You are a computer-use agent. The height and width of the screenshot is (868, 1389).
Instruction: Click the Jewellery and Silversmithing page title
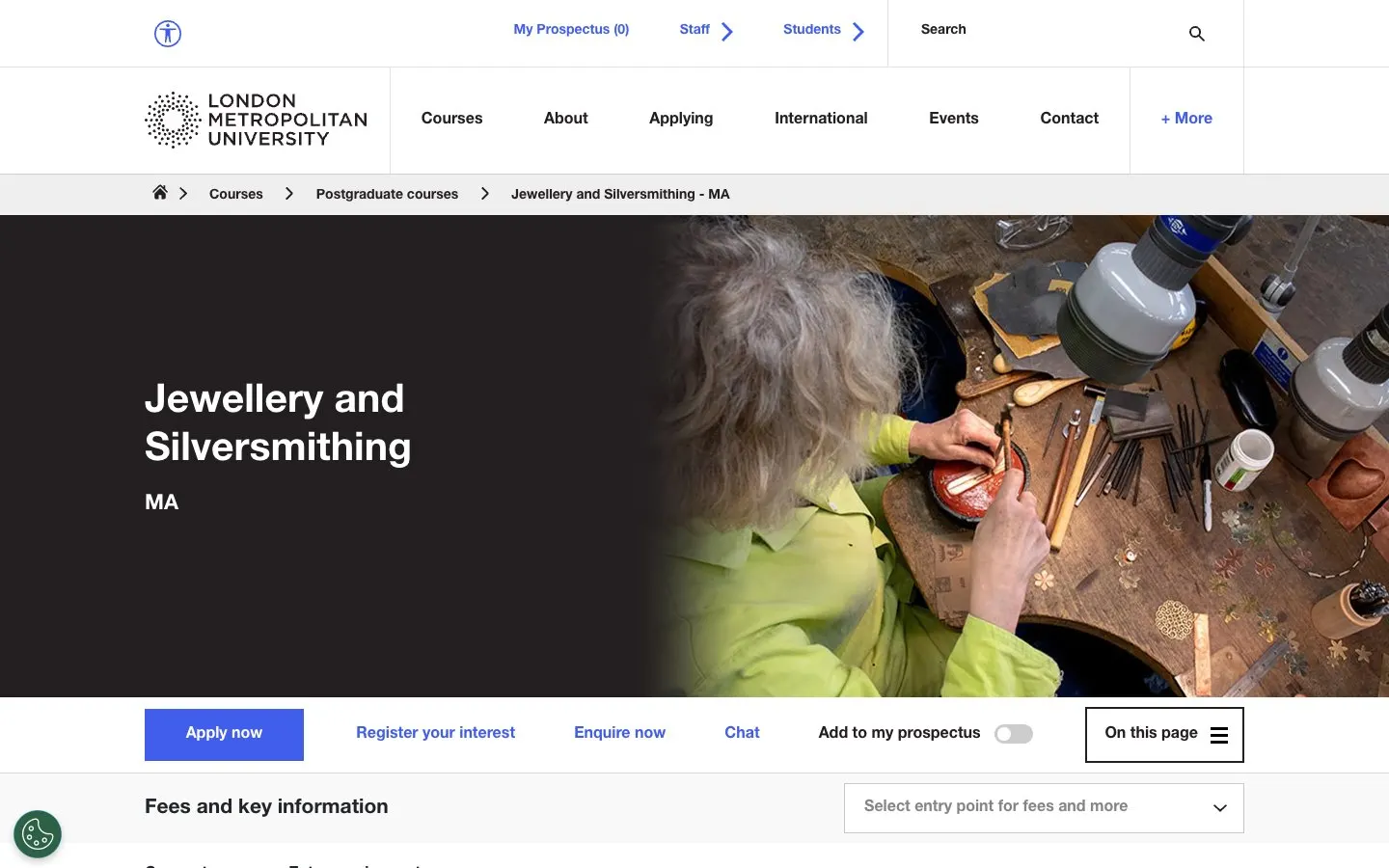click(x=278, y=422)
